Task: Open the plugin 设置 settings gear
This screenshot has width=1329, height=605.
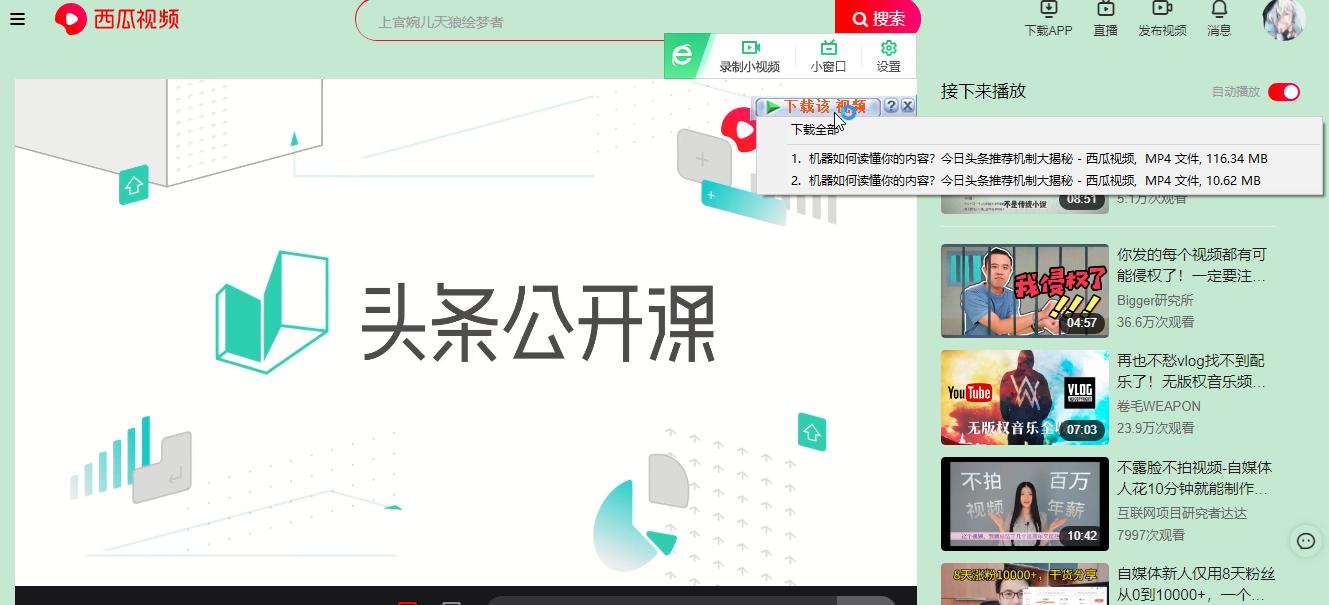Action: (x=888, y=55)
